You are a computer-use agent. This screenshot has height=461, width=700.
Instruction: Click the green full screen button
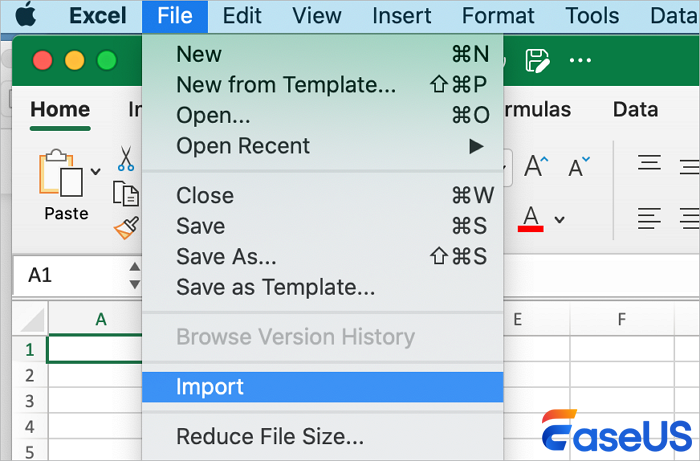[x=107, y=60]
